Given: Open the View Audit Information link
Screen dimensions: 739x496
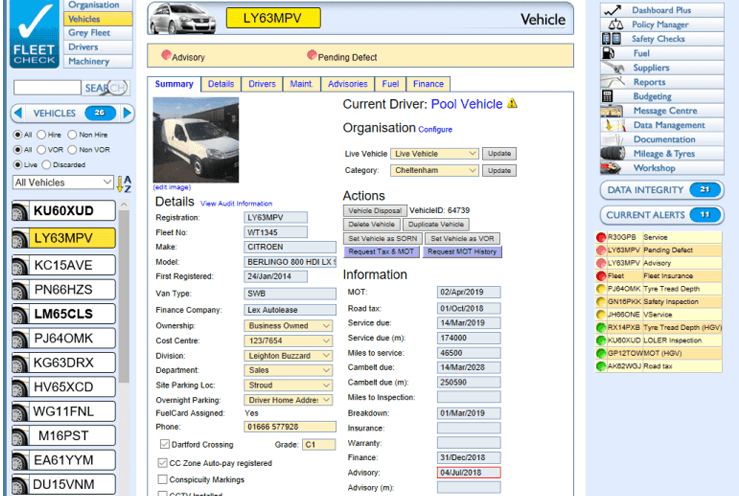Looking at the screenshot, I should [x=236, y=204].
